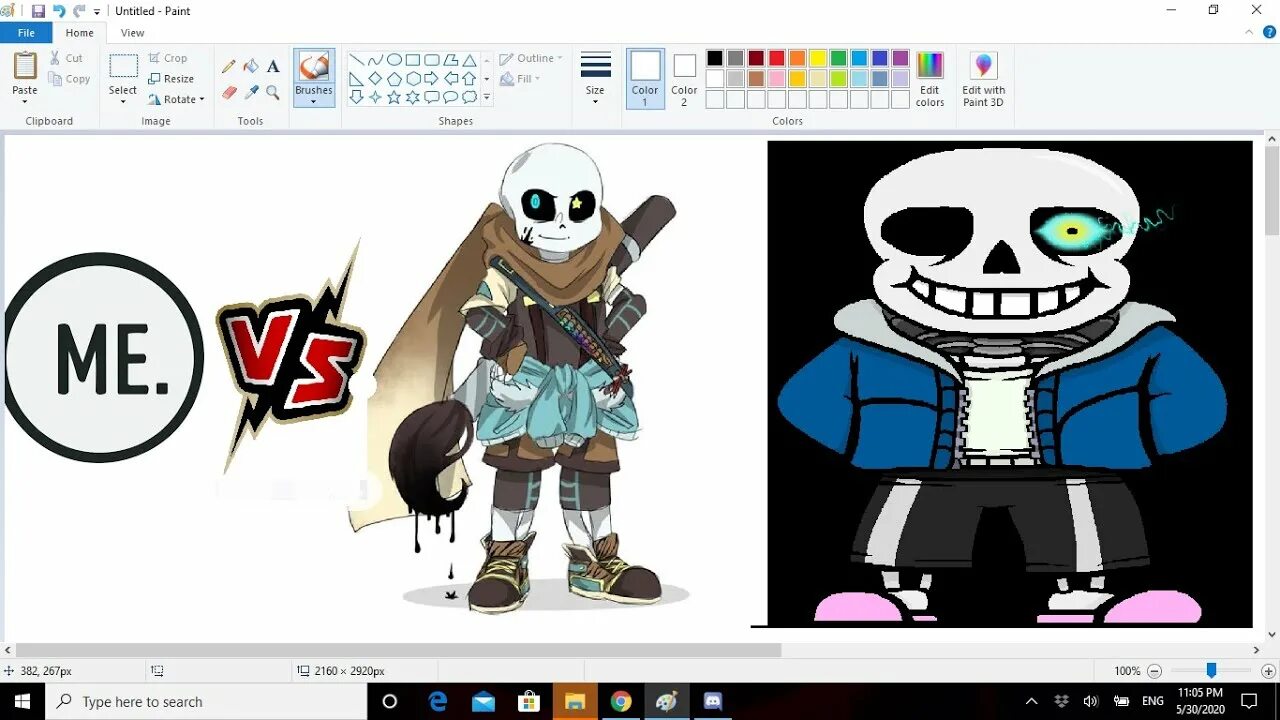Viewport: 1280px width, 720px height.
Task: Click the Brushes icon
Action: pyautogui.click(x=314, y=67)
